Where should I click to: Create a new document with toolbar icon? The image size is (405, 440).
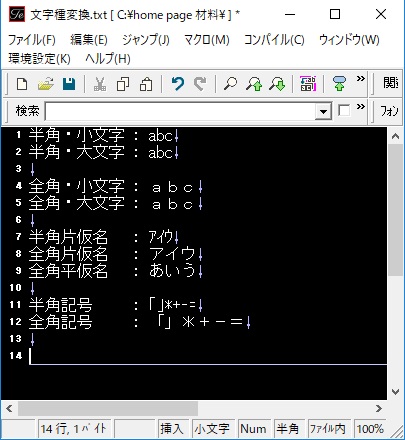click(x=22, y=84)
